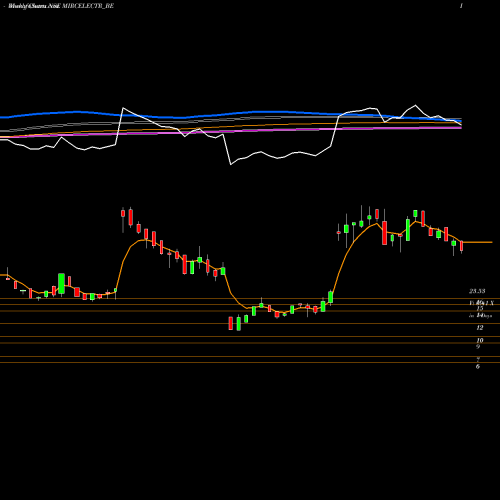Click the 15 price axis label
Image resolution: width=500 pixels, height=500 pixels.
pos(480,308)
